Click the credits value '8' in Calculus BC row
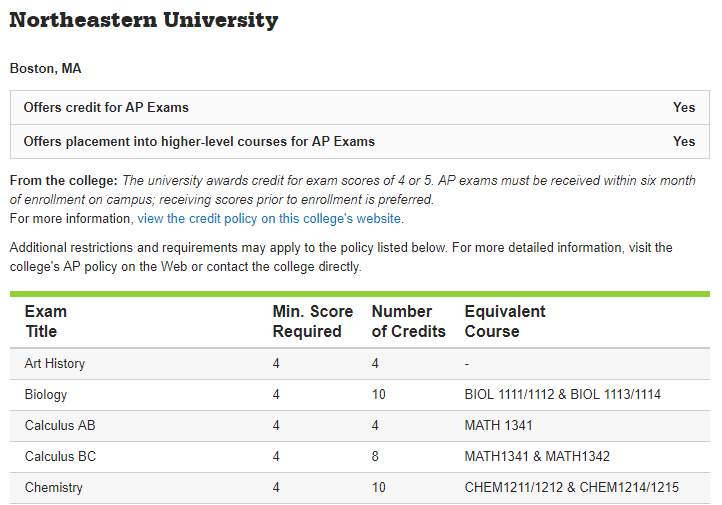The height and width of the screenshot is (505, 722). [375, 456]
